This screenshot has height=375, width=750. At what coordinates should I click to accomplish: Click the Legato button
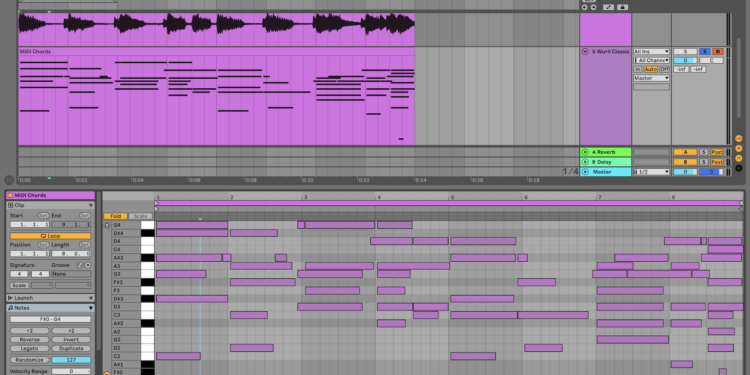pyautogui.click(x=30, y=349)
